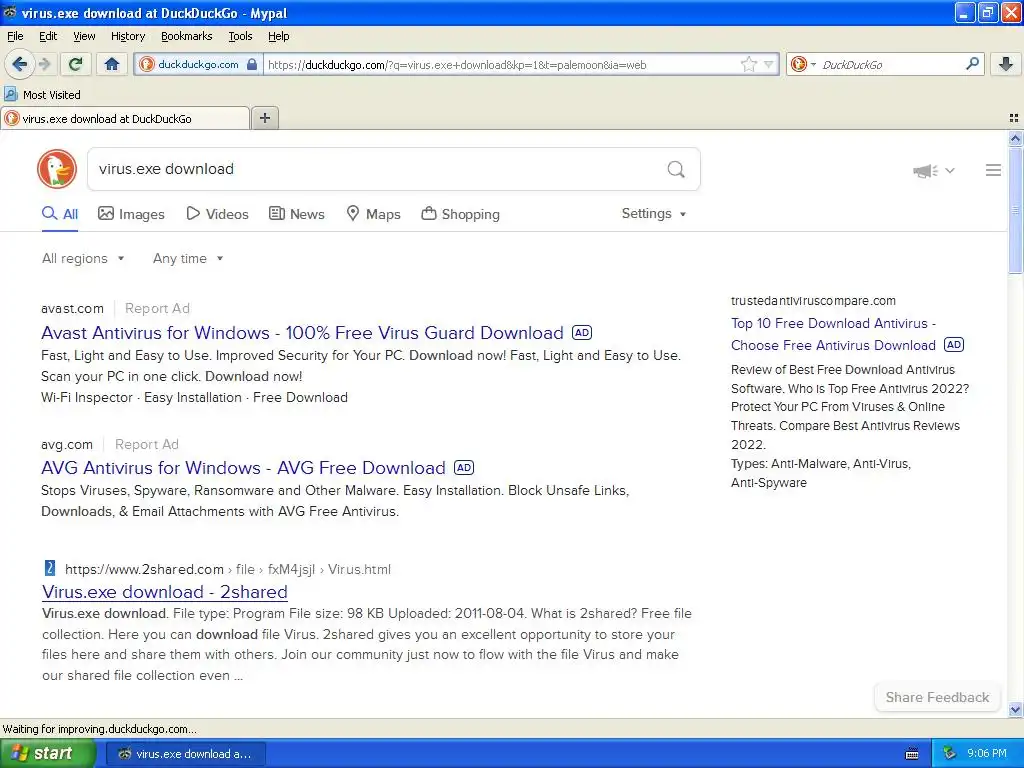Image resolution: width=1024 pixels, height=768 pixels.
Task: Click the 2shared favicon next to the result
Action: tap(50, 568)
